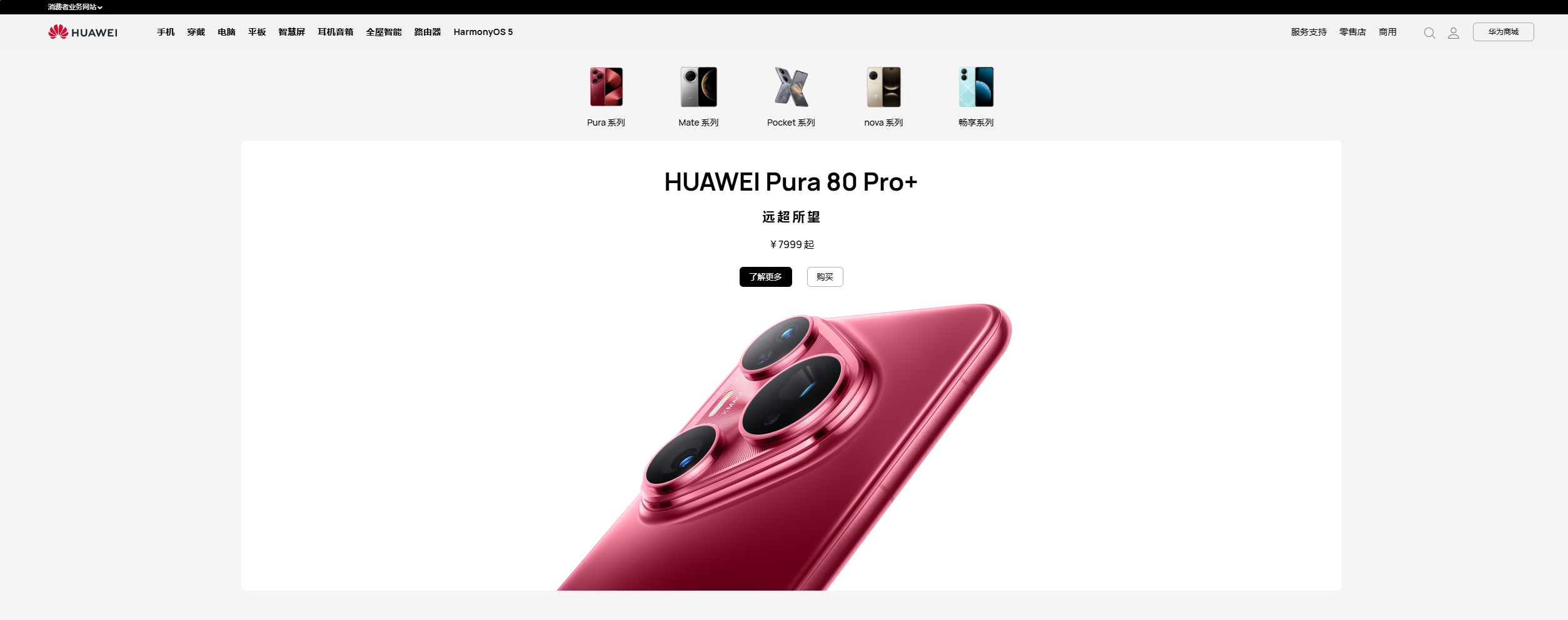The image size is (1568, 620).
Task: Open the 华为商城 store button
Action: point(1503,32)
